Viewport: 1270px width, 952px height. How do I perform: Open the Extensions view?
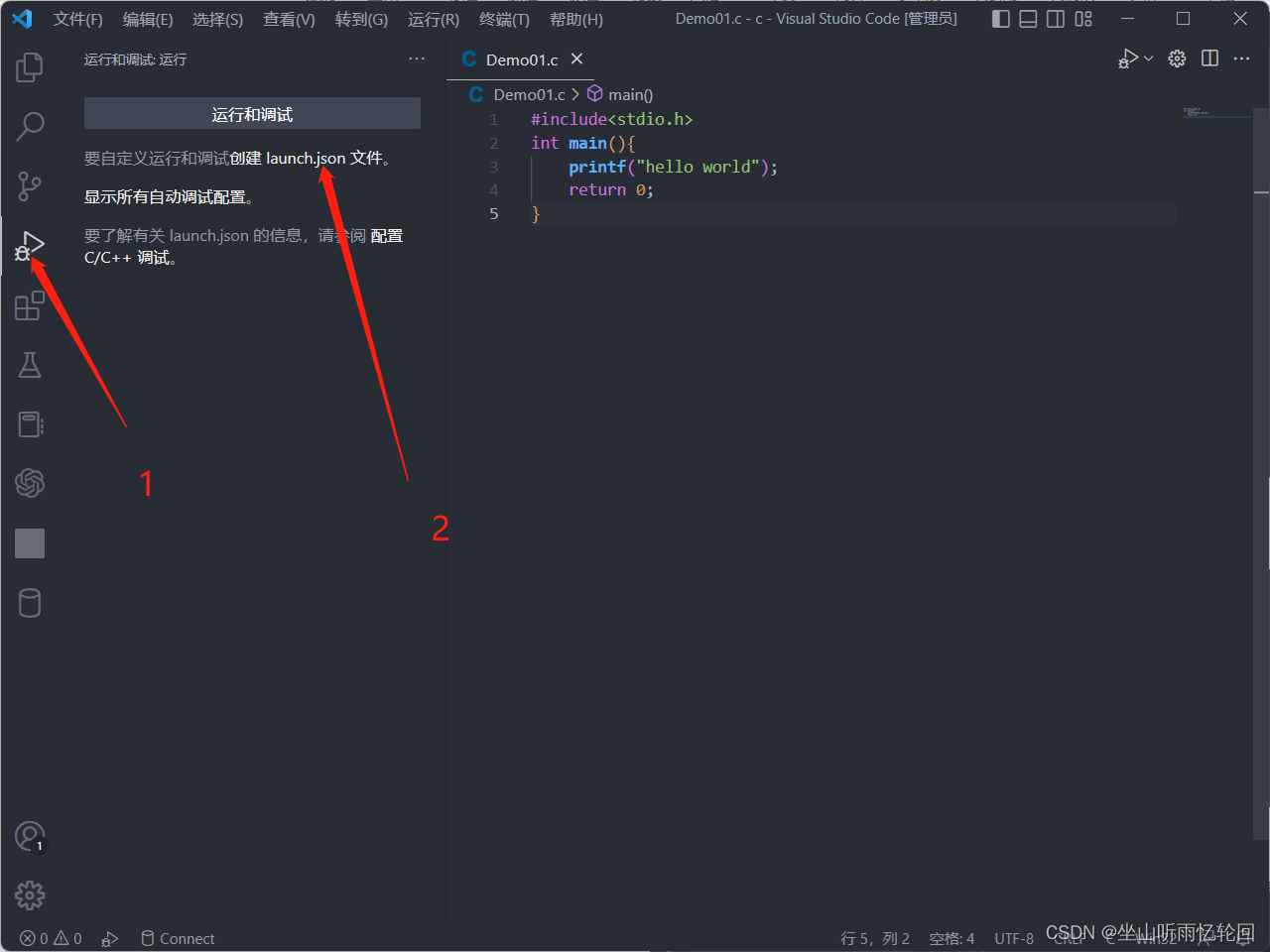coord(29,305)
